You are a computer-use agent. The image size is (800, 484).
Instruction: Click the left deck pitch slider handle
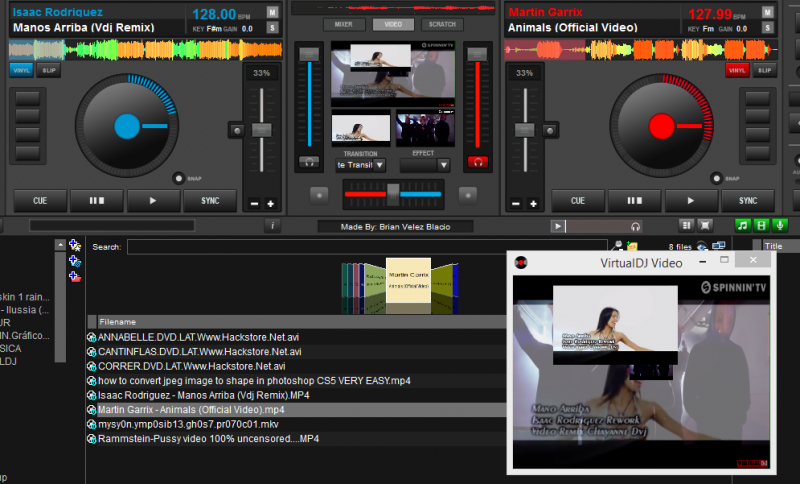point(262,130)
